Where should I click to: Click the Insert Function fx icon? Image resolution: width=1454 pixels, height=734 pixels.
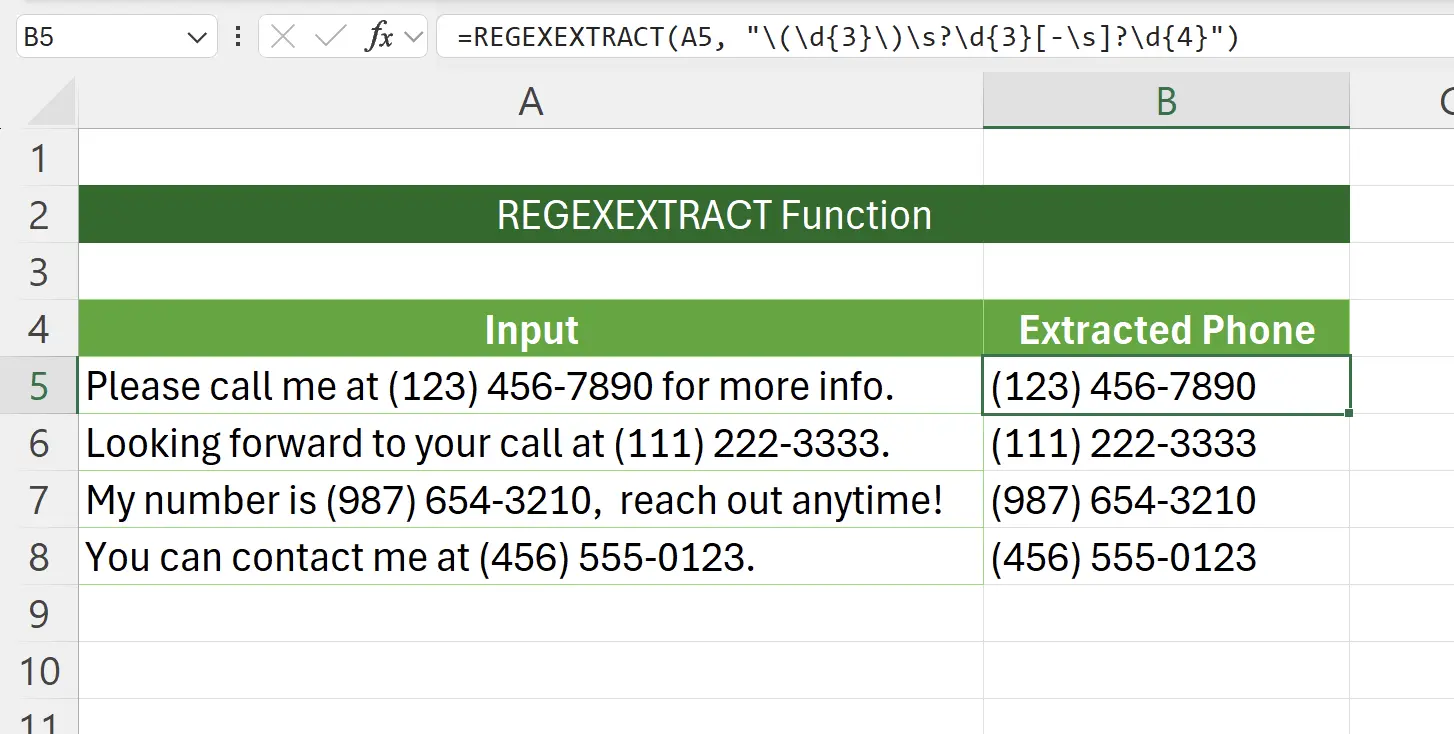[x=383, y=36]
